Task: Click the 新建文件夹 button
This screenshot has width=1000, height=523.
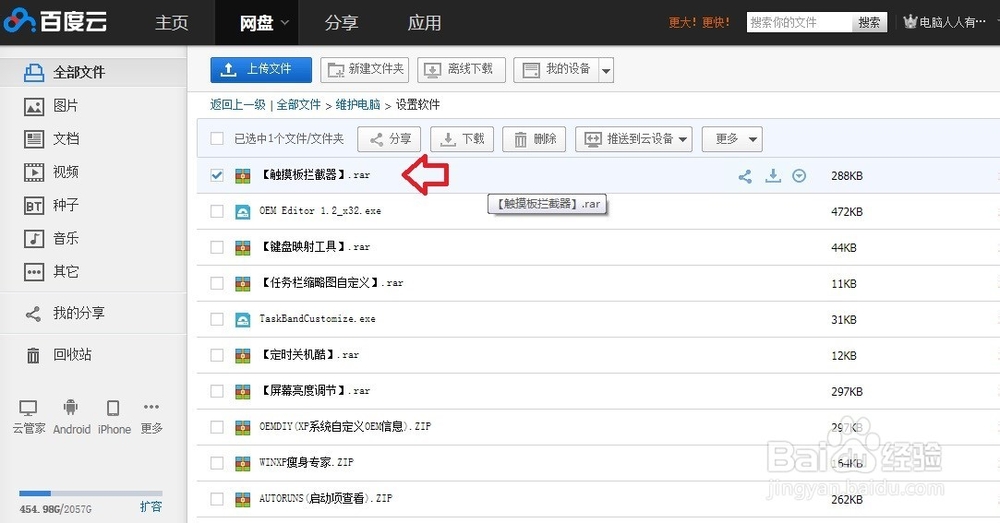Action: click(364, 70)
